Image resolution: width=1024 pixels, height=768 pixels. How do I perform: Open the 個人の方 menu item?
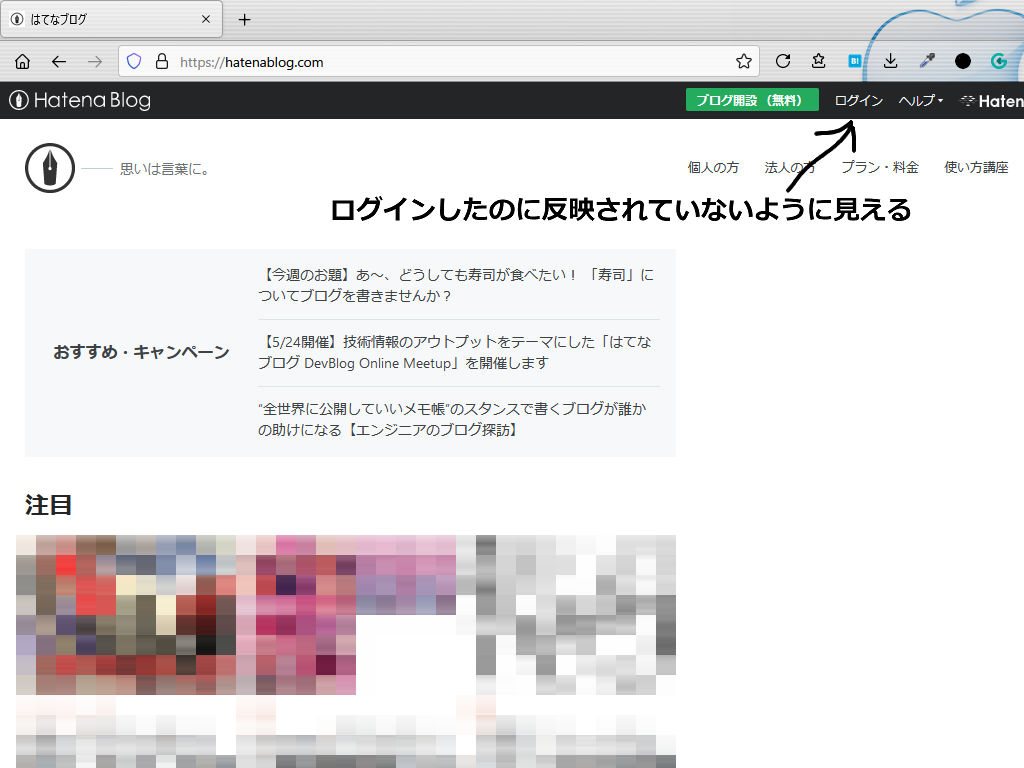[713, 168]
